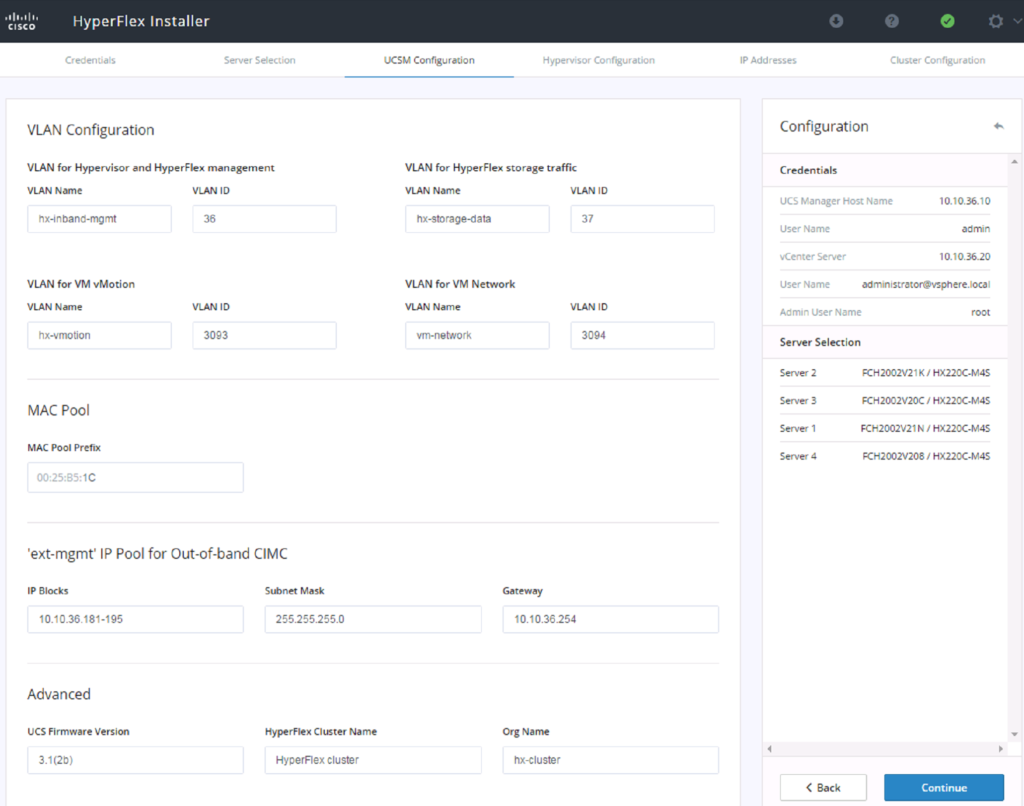Click the hx-inband-mgmt VLAN Name field
The image size is (1024, 806).
(99, 219)
